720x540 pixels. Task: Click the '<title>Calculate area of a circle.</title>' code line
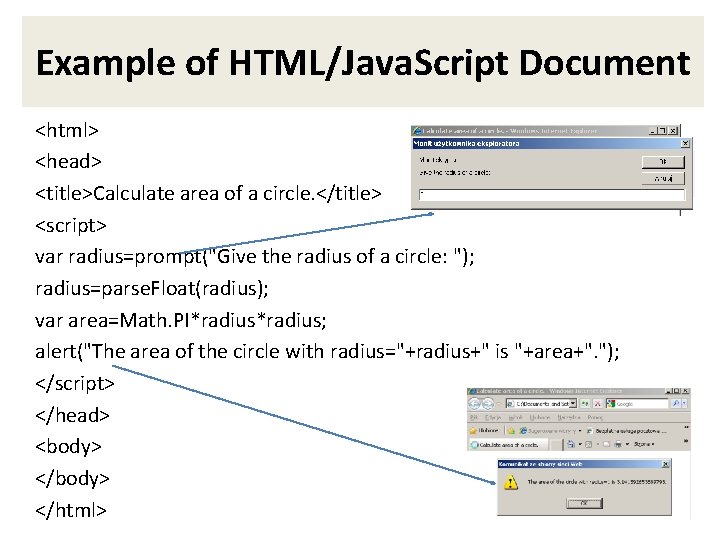[208, 193]
